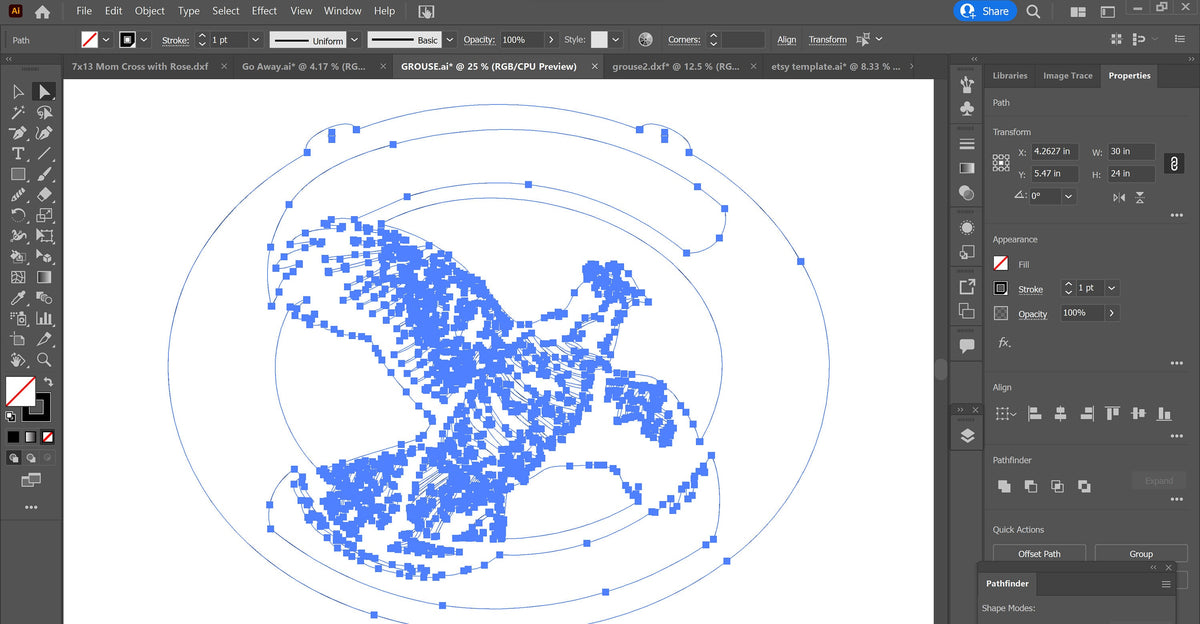Click the Align link in control bar
Image resolution: width=1200 pixels, height=624 pixels.
(787, 40)
